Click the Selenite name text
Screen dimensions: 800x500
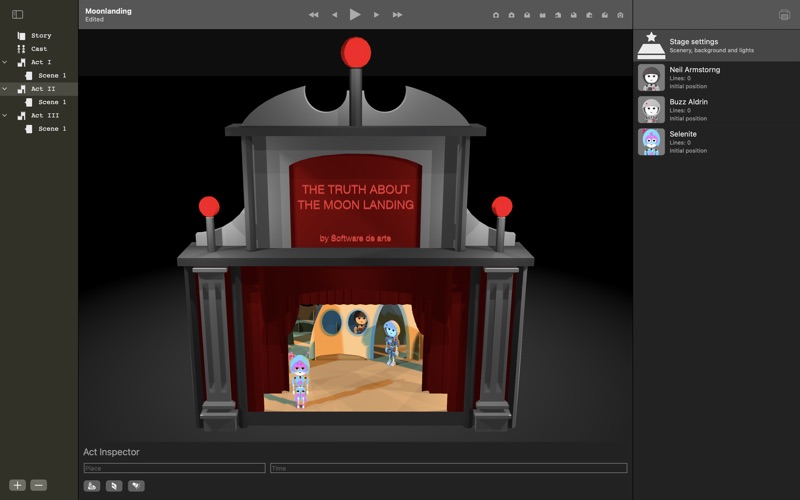[683, 134]
